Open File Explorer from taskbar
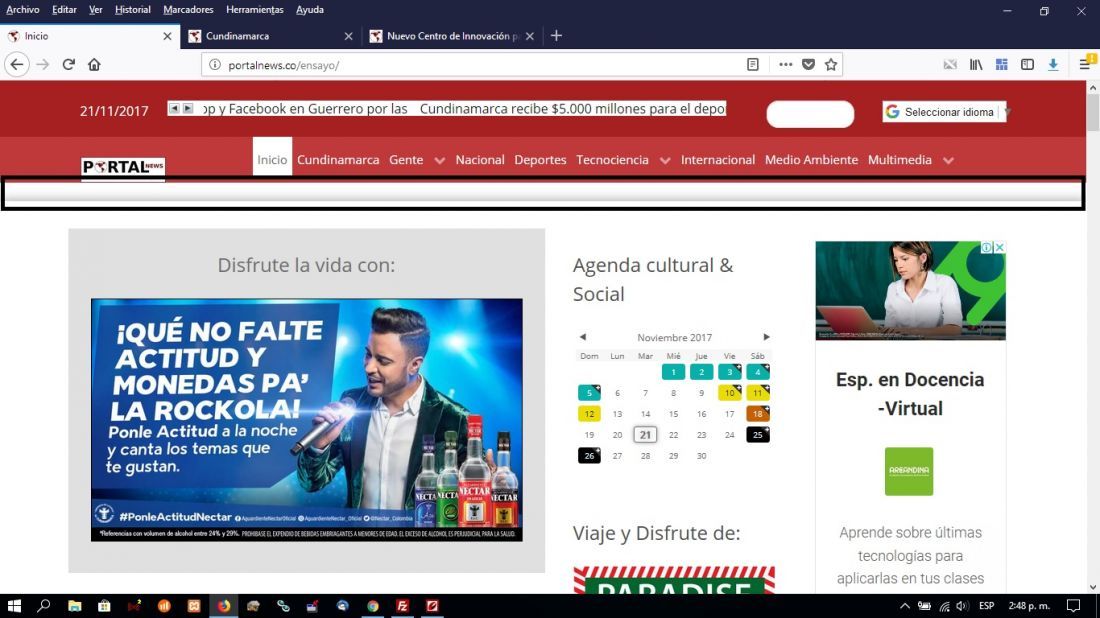 74,606
